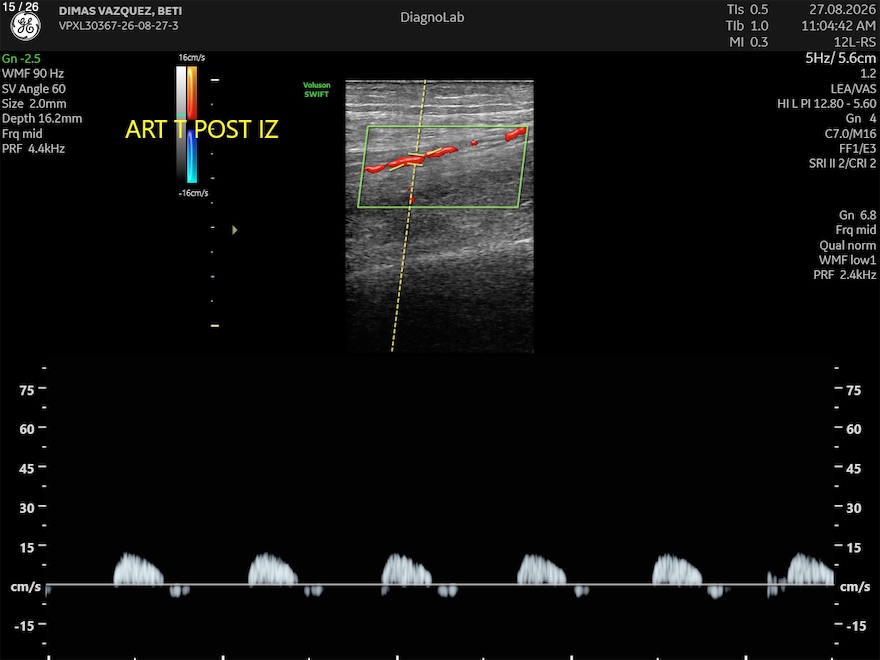Select the LEA/VAS preset label

point(853,89)
